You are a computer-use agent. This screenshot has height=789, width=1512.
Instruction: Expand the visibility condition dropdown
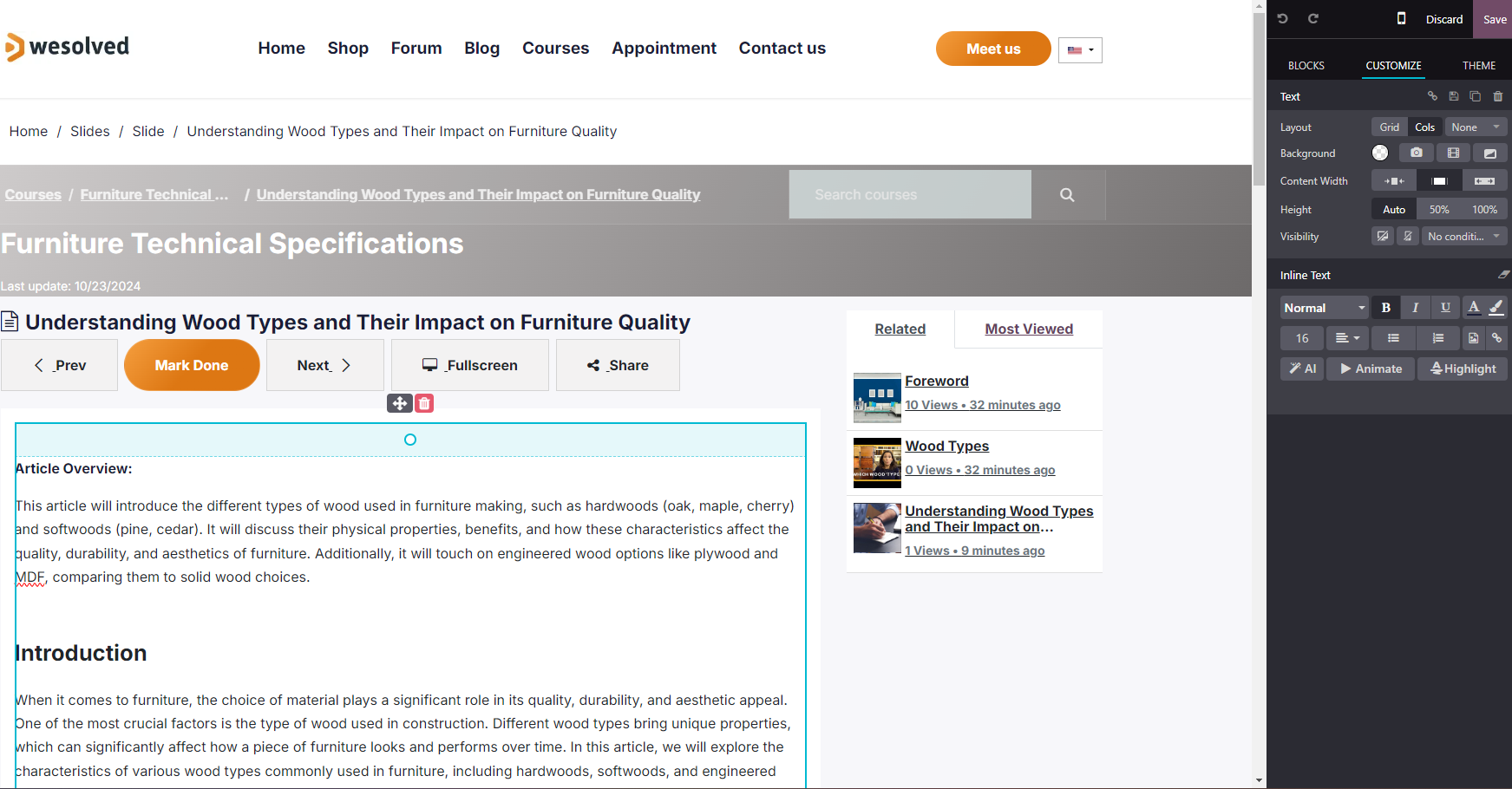pyautogui.click(x=1463, y=236)
